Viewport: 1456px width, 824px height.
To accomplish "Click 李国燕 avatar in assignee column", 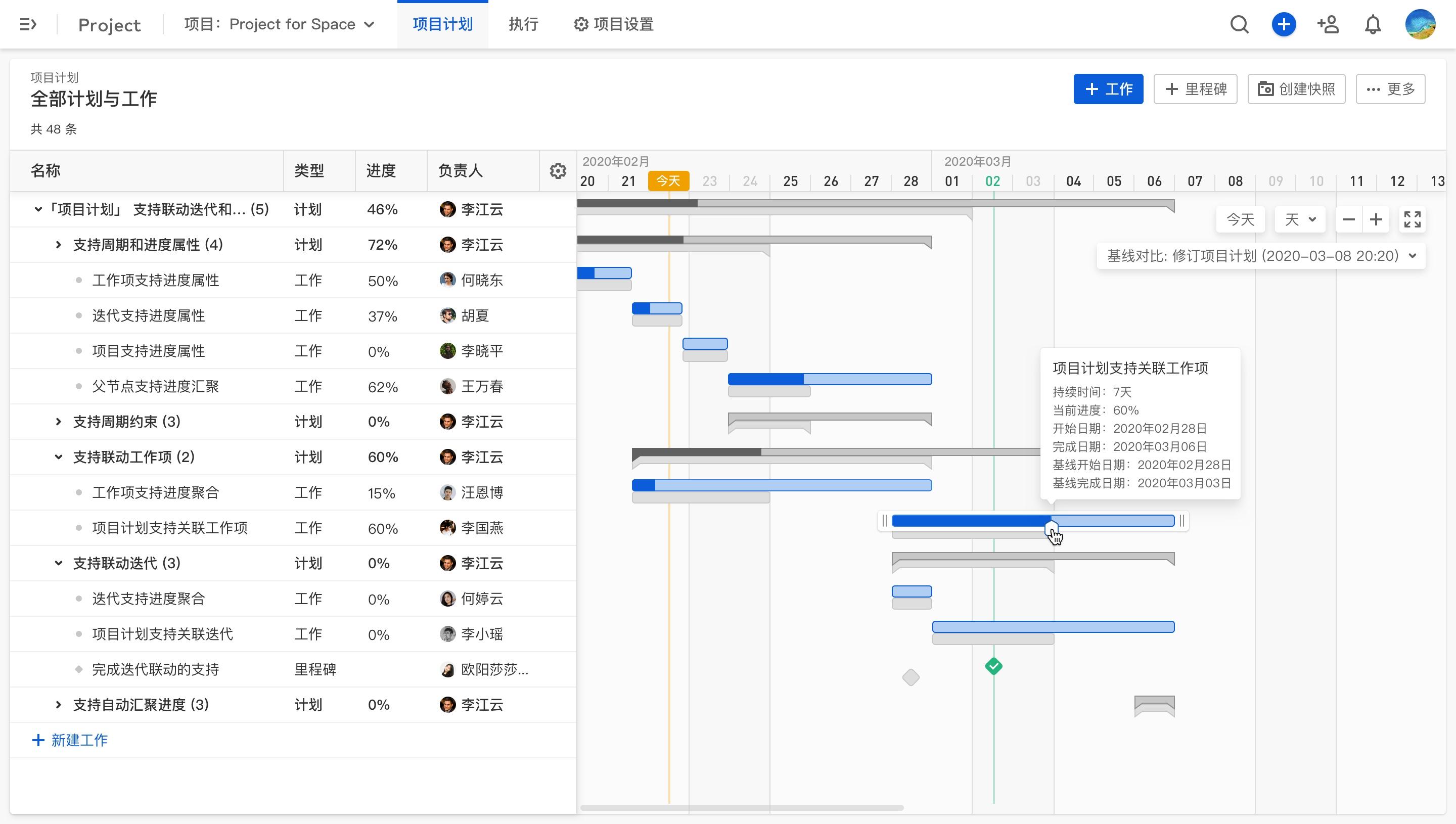I will [447, 528].
